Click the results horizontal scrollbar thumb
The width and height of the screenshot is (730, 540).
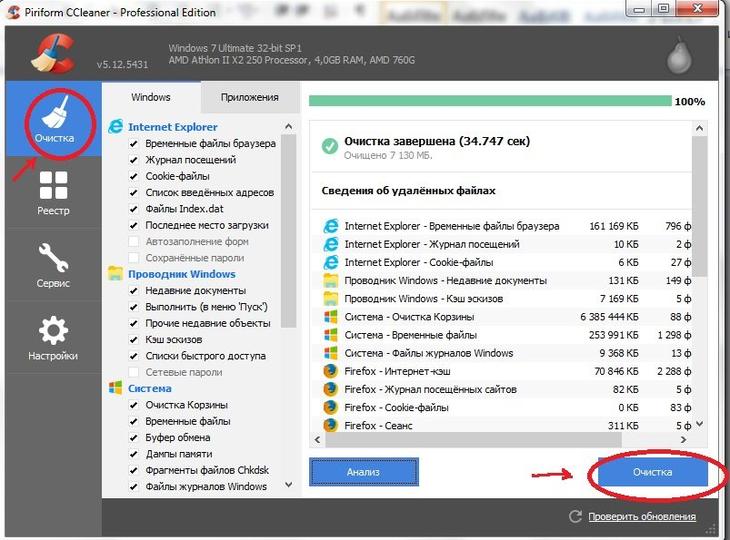pyautogui.click(x=473, y=439)
